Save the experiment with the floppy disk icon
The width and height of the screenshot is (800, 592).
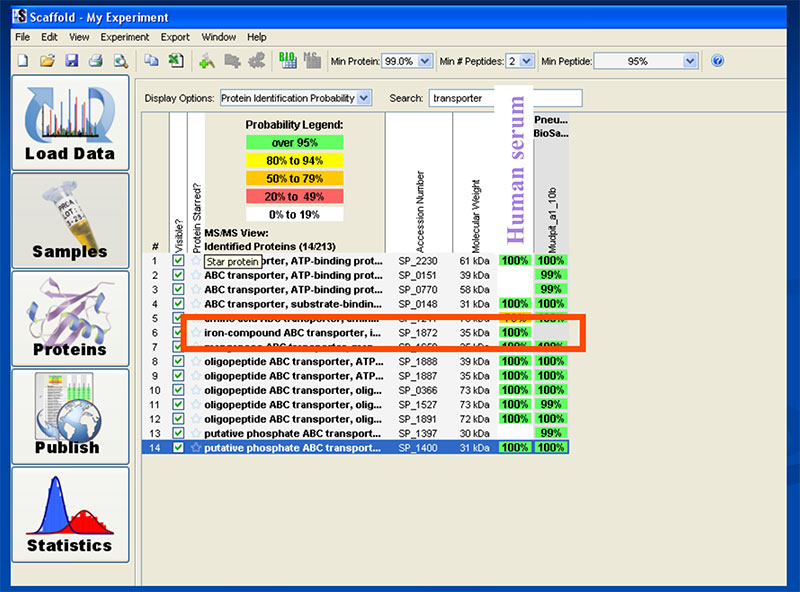pyautogui.click(x=71, y=61)
